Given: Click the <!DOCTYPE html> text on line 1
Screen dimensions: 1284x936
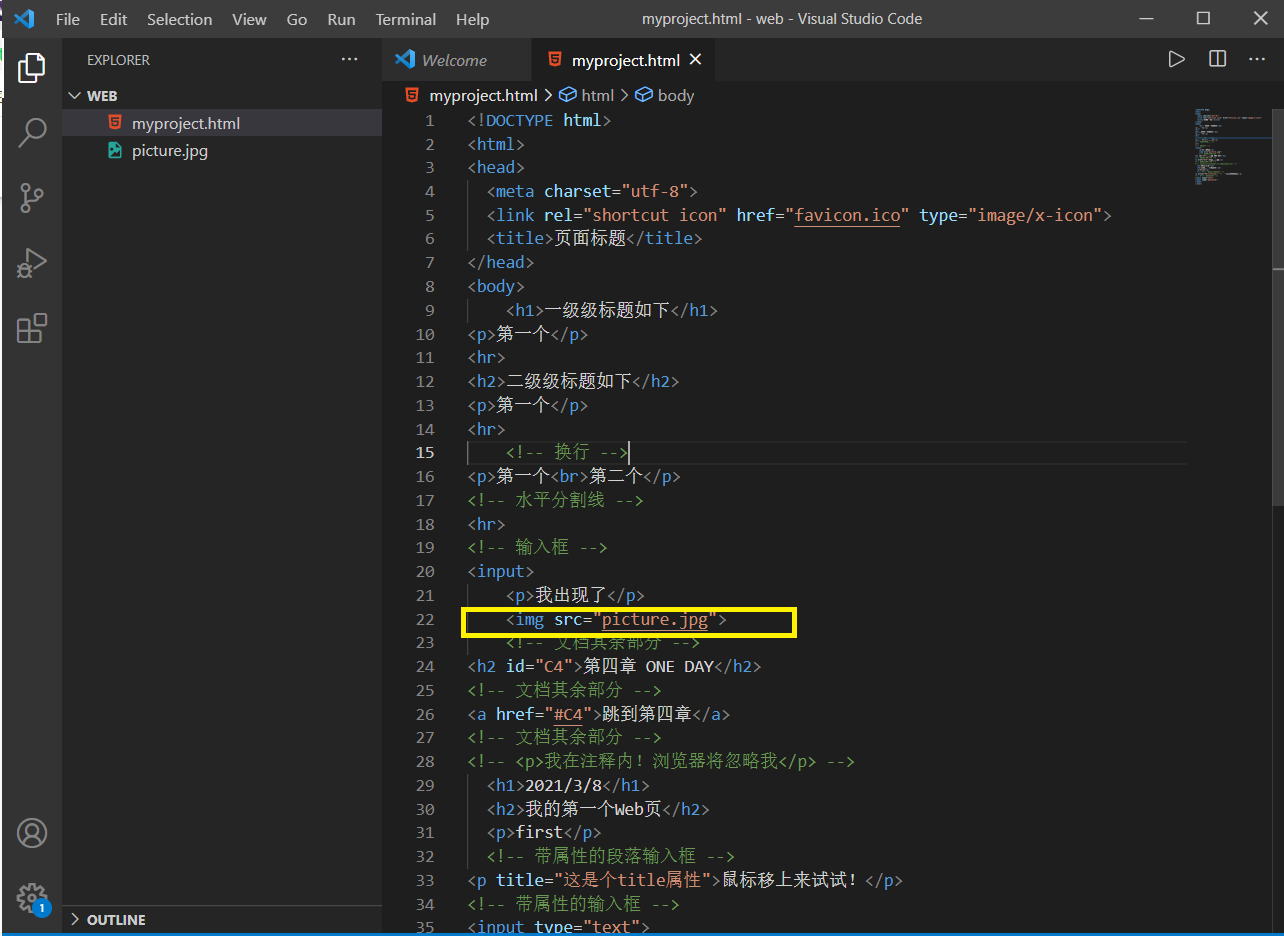Looking at the screenshot, I should 539,120.
